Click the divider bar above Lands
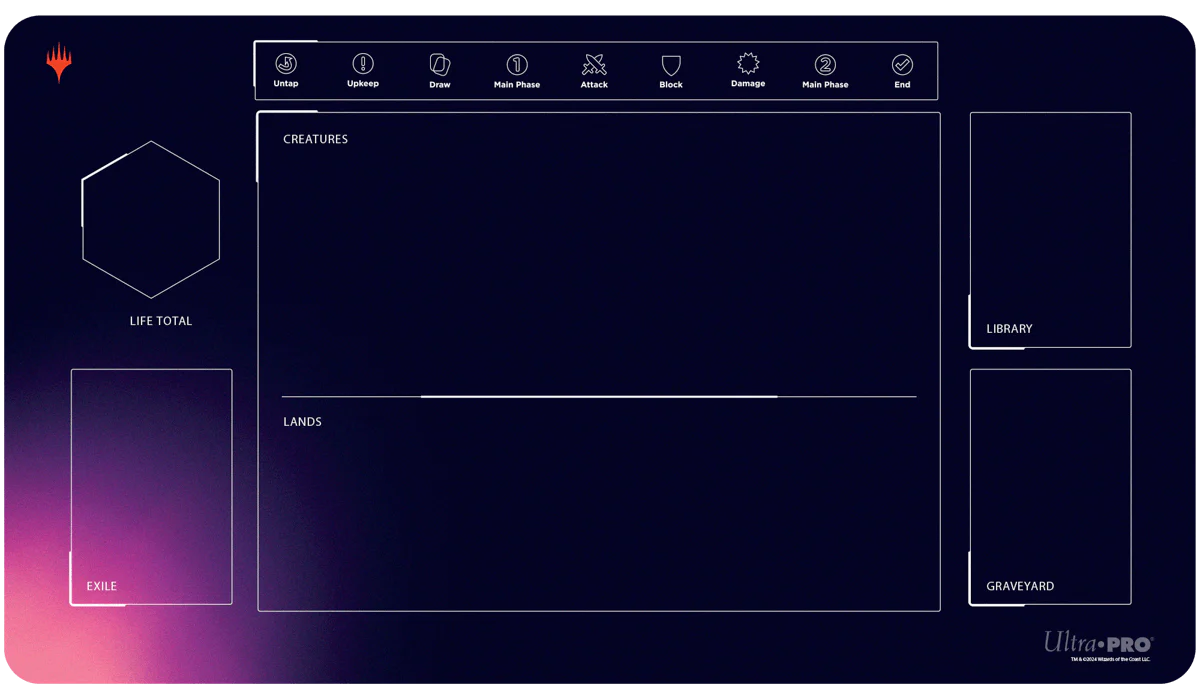This screenshot has width=1200, height=700. point(598,397)
